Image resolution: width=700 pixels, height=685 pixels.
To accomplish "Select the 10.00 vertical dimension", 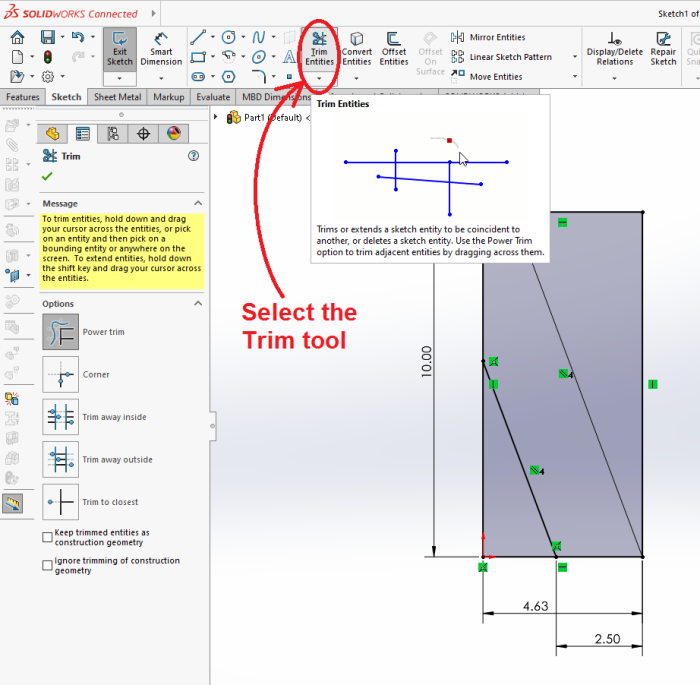I will (427, 361).
